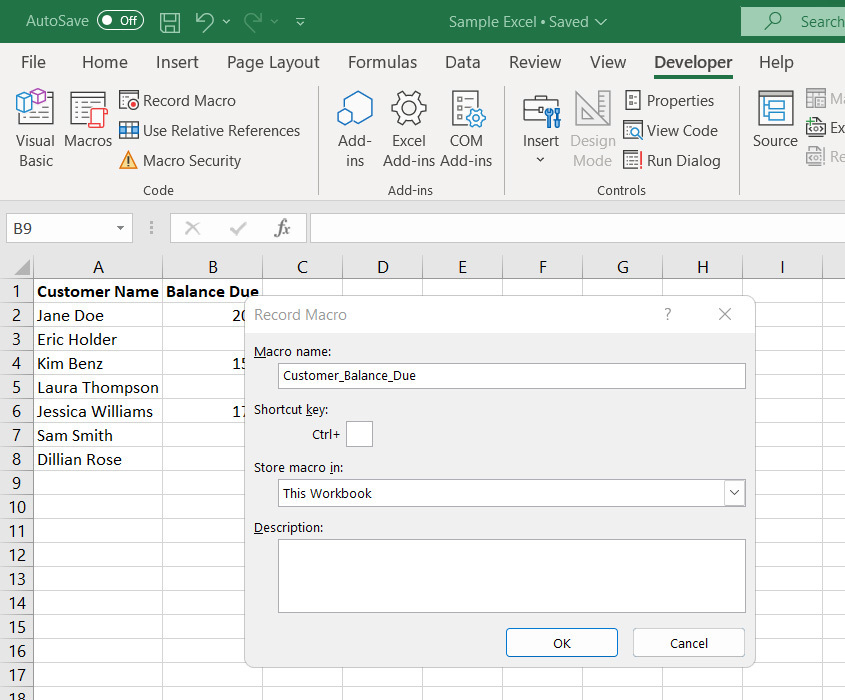Screen dimensions: 845x700
Task: Confirm macro recording with OK
Action: [561, 642]
